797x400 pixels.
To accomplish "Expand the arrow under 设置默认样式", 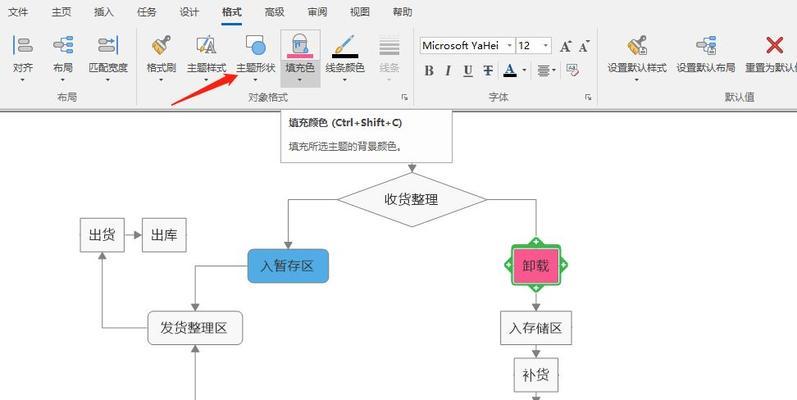I will click(x=637, y=80).
